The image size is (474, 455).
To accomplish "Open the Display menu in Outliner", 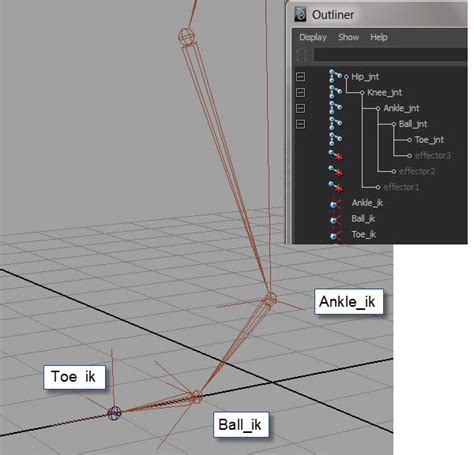I will pos(313,37).
